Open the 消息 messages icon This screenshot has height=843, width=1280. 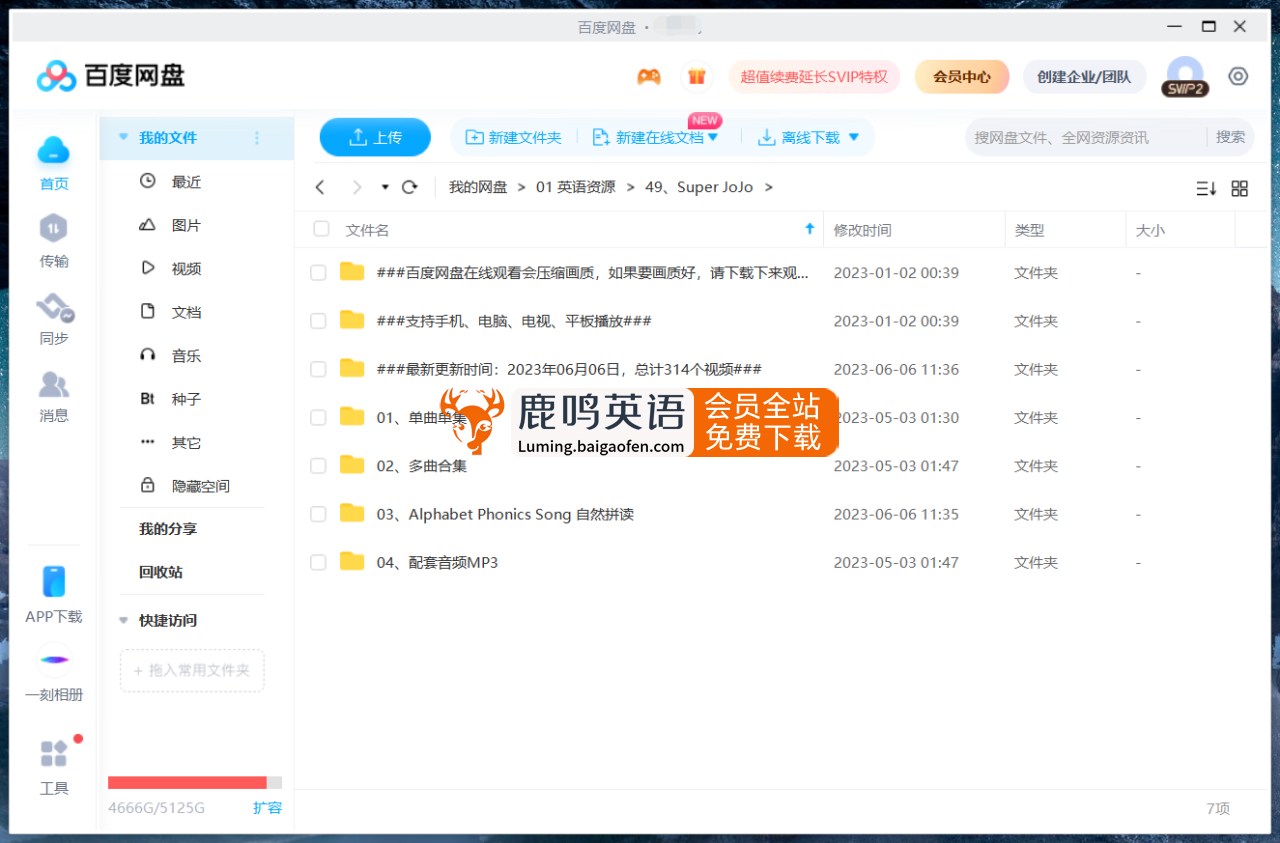click(x=54, y=386)
